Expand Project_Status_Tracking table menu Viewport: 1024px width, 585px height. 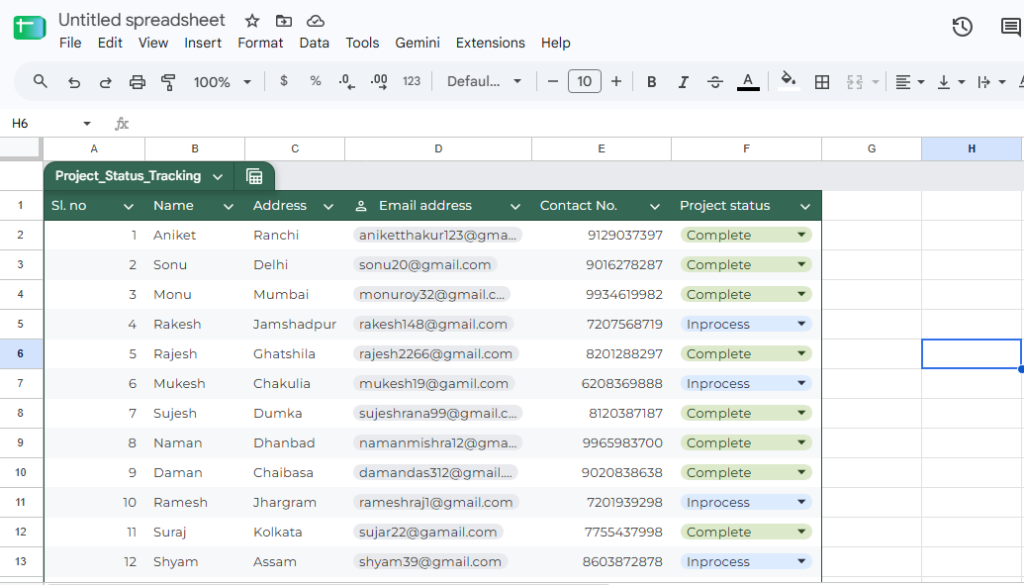(218, 177)
